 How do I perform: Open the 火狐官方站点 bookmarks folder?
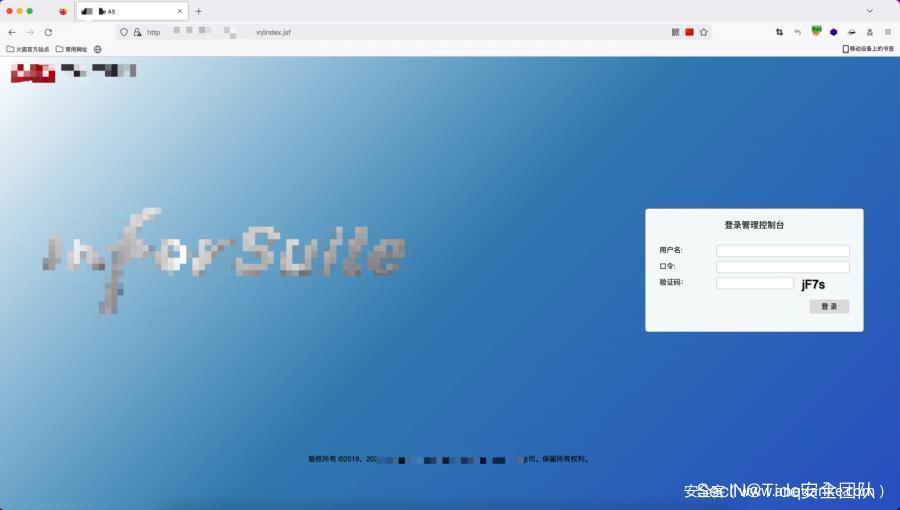tap(28, 49)
